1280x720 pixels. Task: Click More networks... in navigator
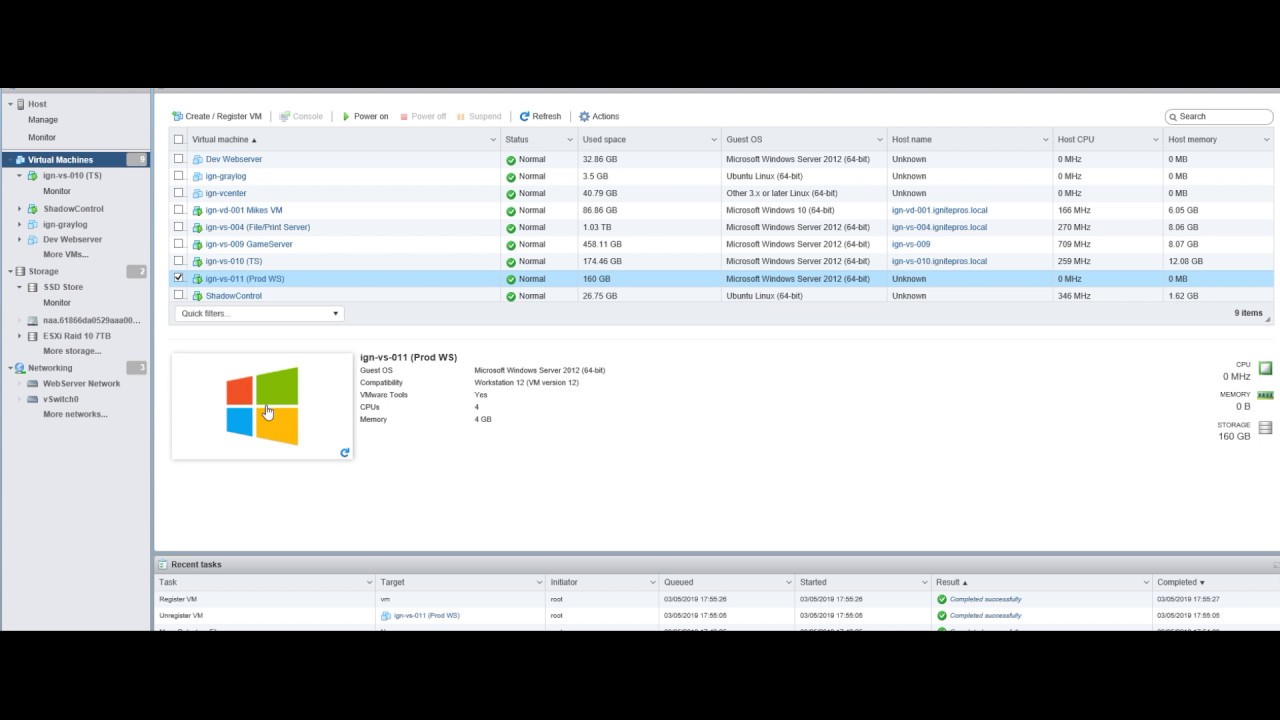[x=75, y=414]
